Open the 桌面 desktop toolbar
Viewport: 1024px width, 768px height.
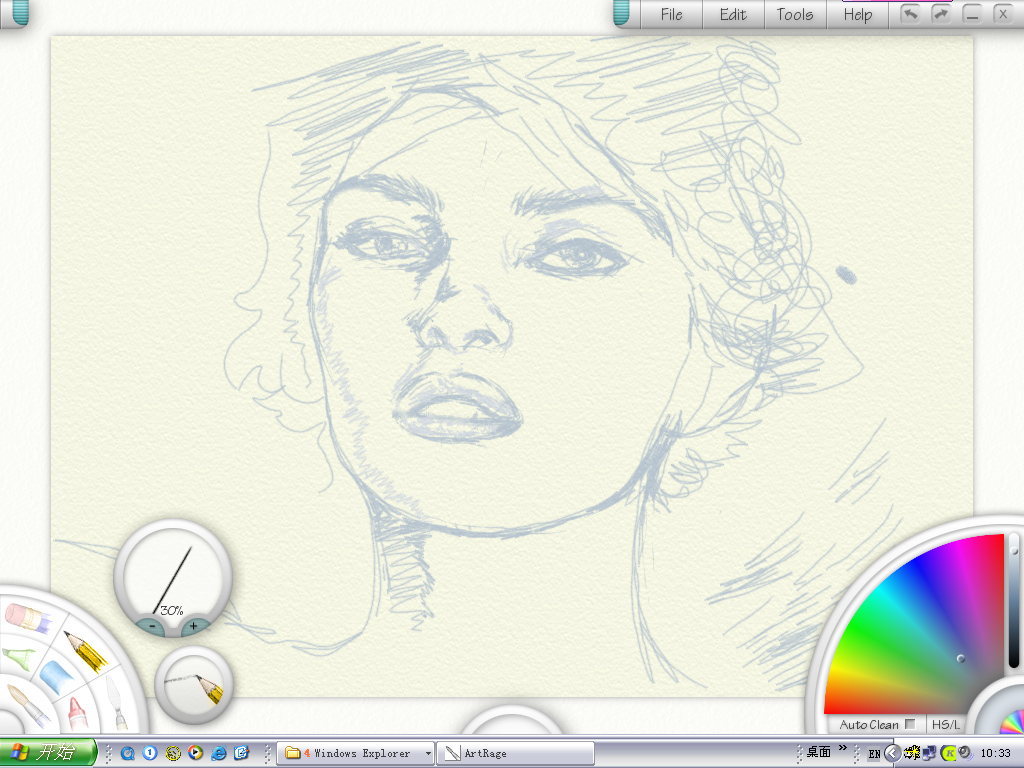818,752
